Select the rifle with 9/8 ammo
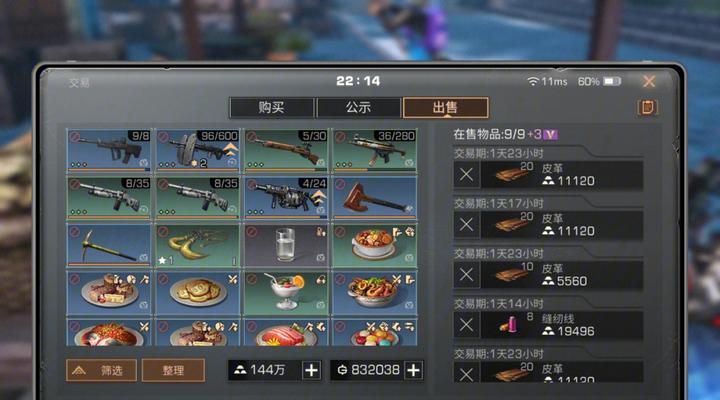The image size is (720, 400). pos(109,151)
